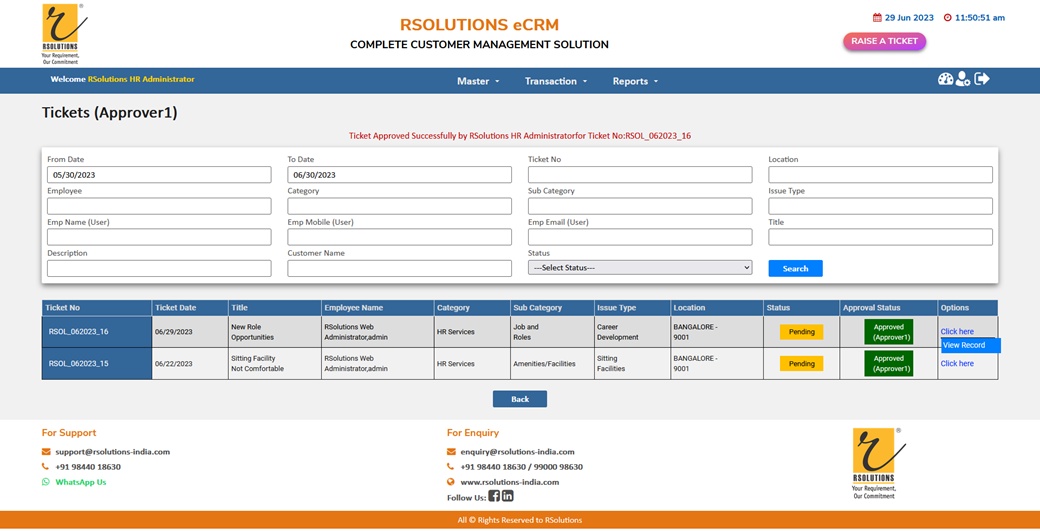The width and height of the screenshot is (1040, 532).
Task: Click the user settings profile icon
Action: [963, 80]
